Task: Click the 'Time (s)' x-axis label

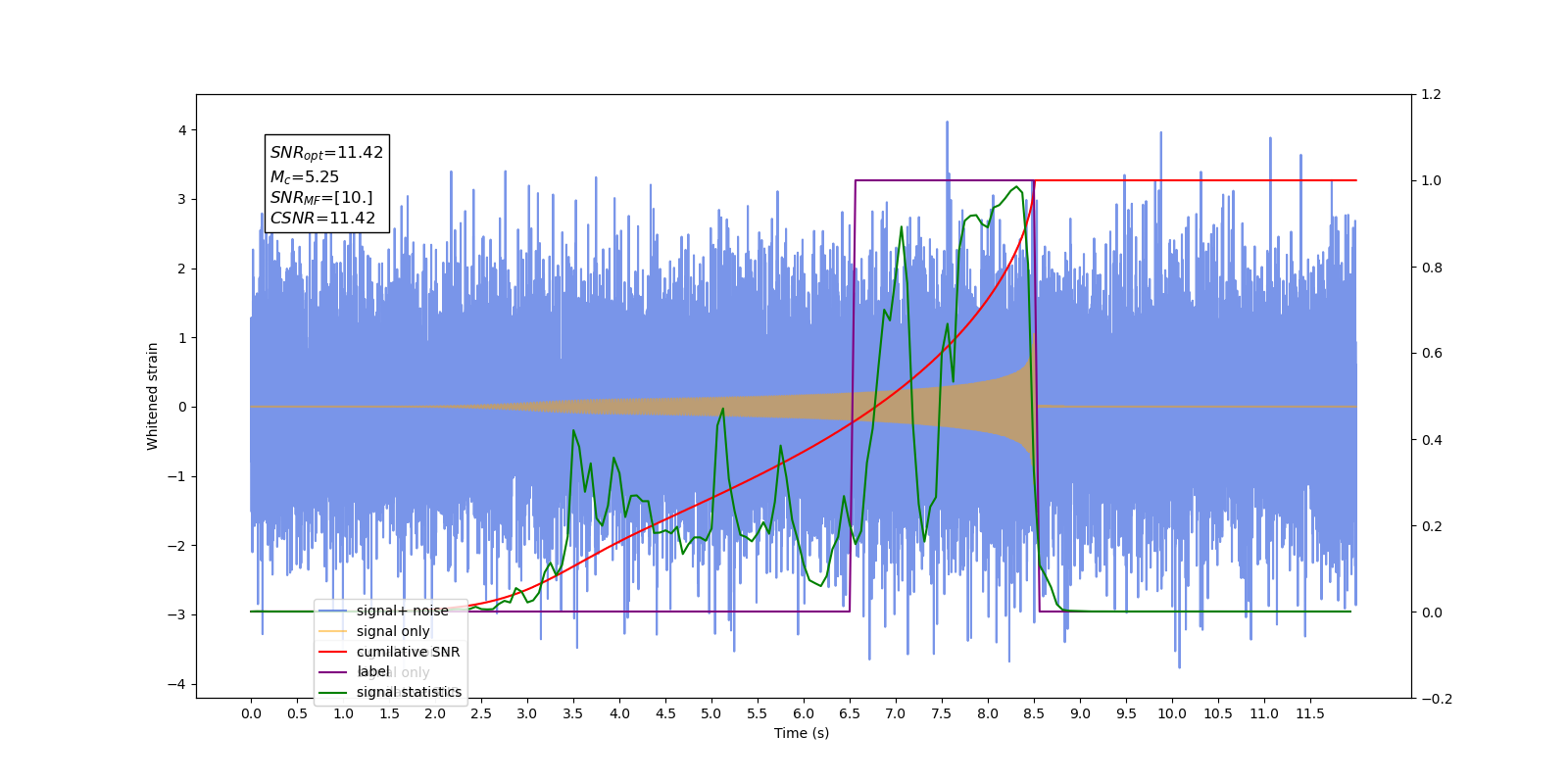Action: tap(802, 733)
